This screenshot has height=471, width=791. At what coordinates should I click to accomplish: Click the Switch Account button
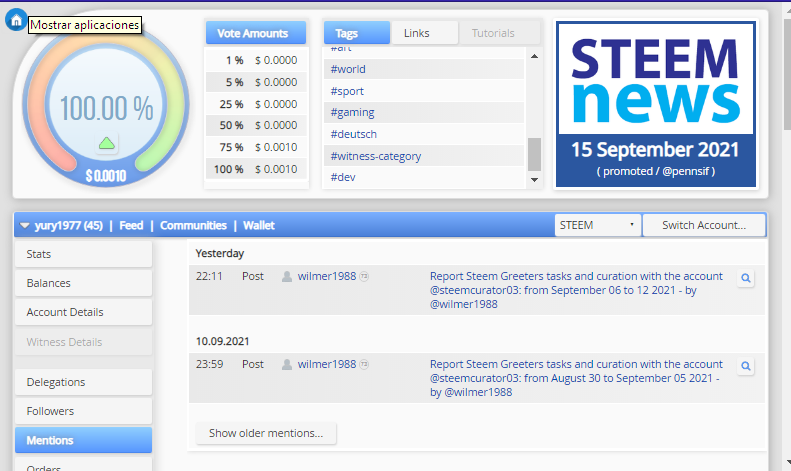pyautogui.click(x=704, y=225)
